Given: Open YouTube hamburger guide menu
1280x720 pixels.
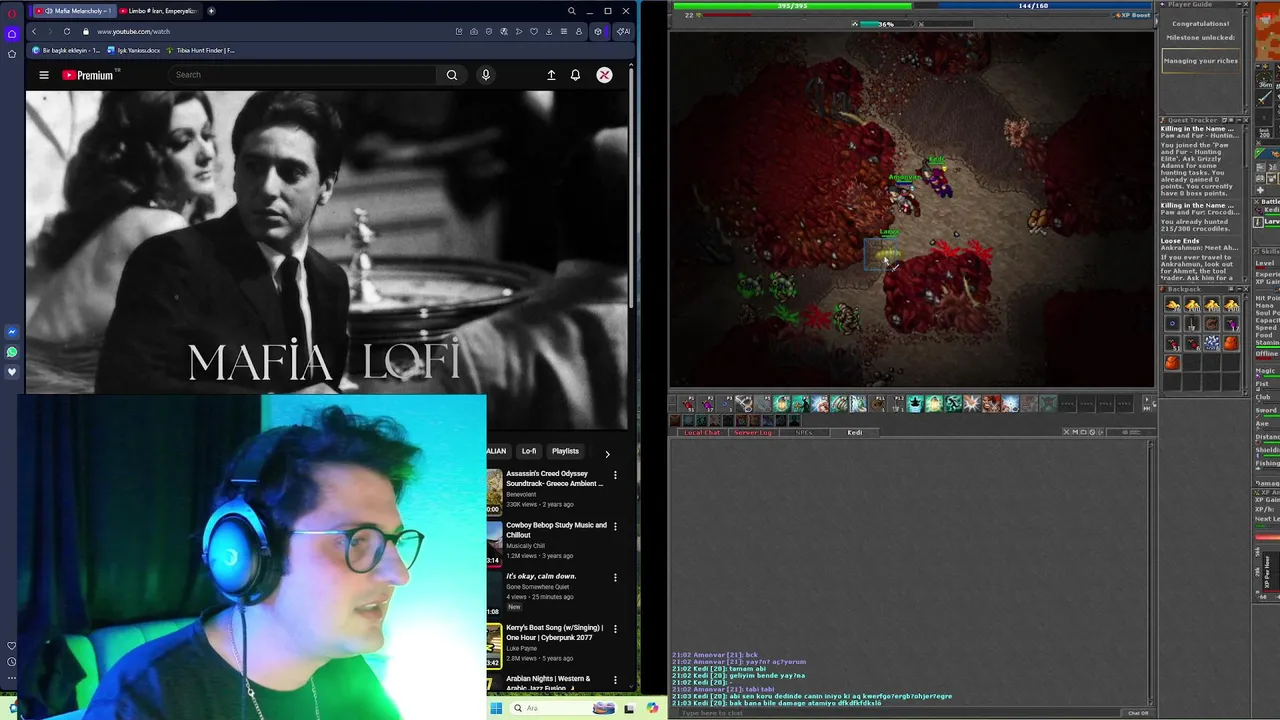Looking at the screenshot, I should (44, 75).
